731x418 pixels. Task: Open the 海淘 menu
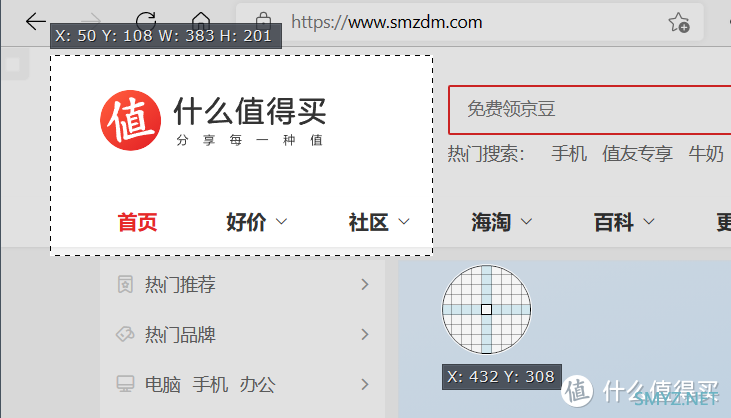point(491,222)
